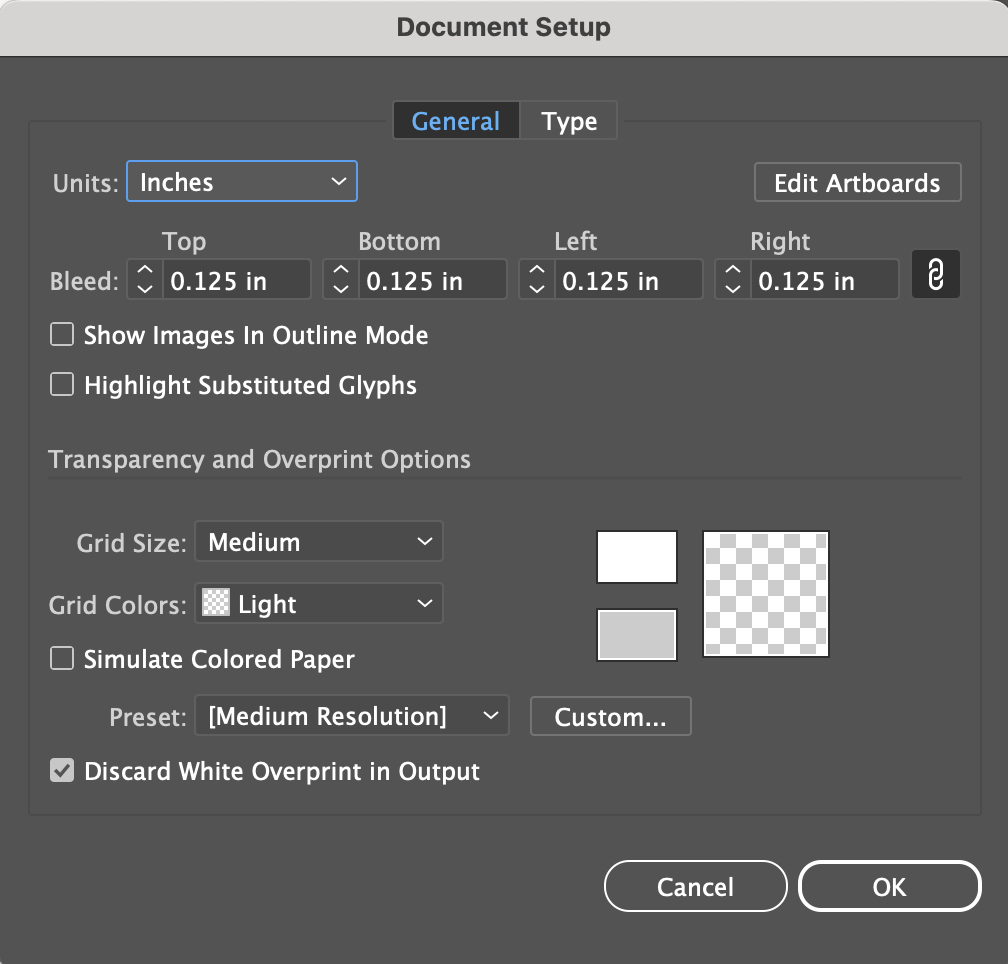Open the Units dropdown
Viewport: 1008px width, 964px height.
(x=242, y=182)
